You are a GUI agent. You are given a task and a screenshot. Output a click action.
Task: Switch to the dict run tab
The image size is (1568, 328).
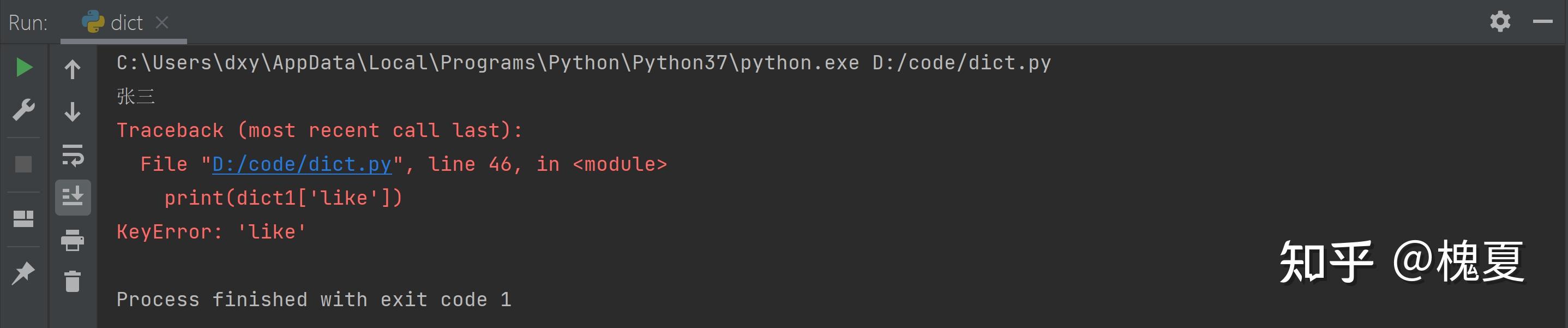pyautogui.click(x=126, y=21)
